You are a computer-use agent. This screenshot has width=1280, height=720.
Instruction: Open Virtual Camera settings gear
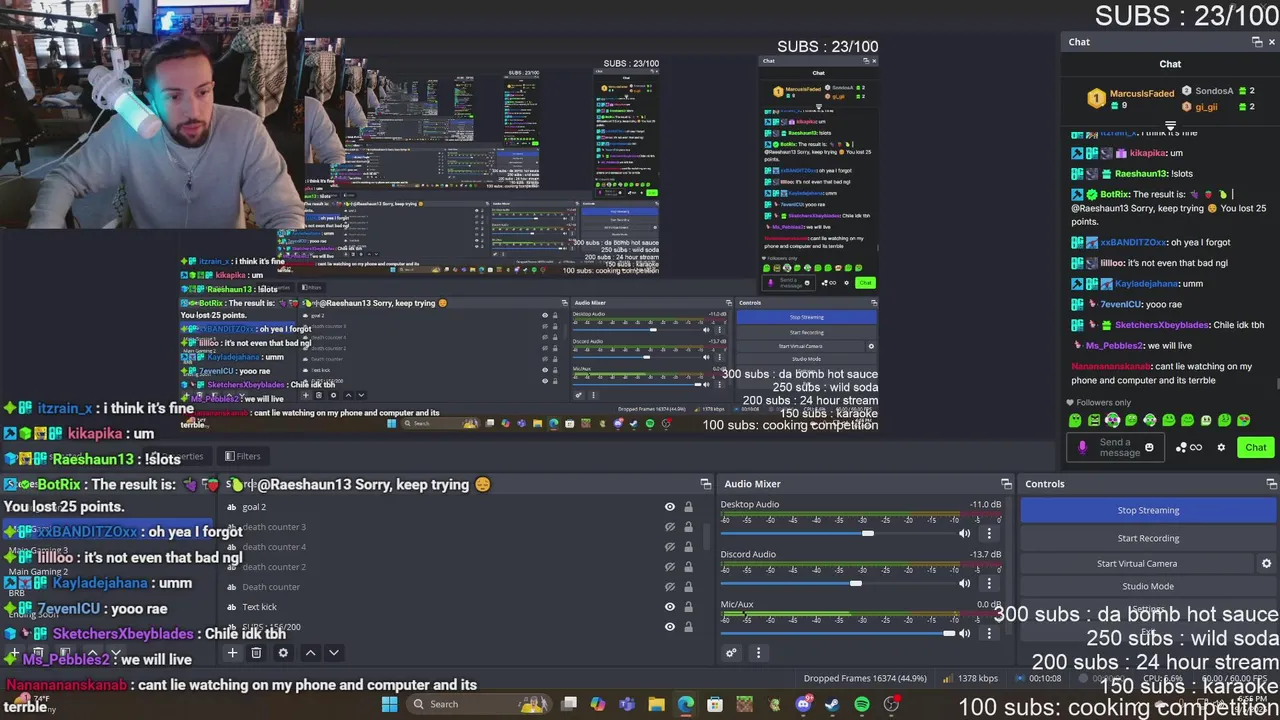point(1266,564)
